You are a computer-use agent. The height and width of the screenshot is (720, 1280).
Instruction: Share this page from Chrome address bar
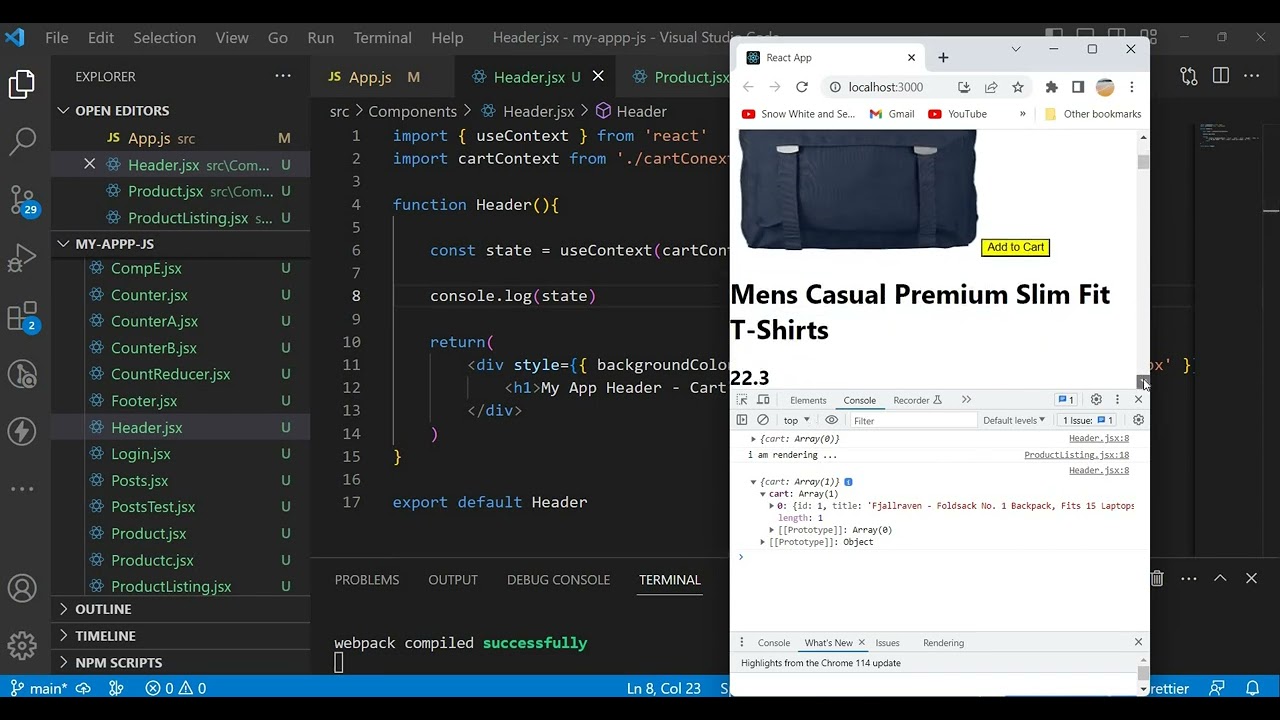coord(991,87)
